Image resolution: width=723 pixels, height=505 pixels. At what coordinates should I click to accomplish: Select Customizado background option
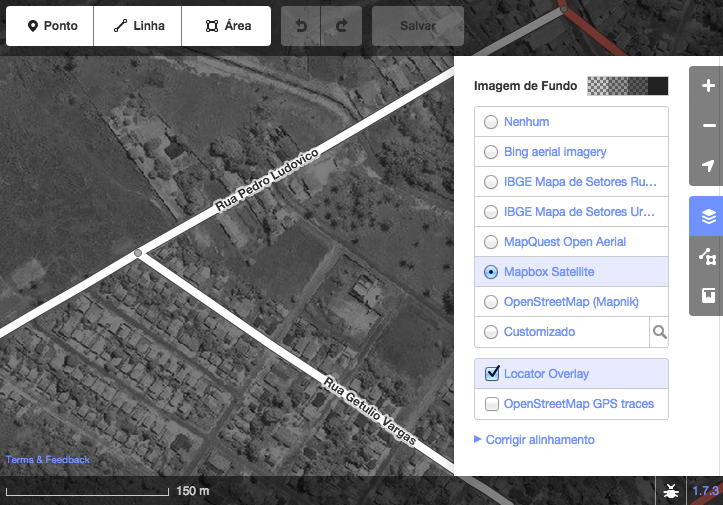[562, 332]
